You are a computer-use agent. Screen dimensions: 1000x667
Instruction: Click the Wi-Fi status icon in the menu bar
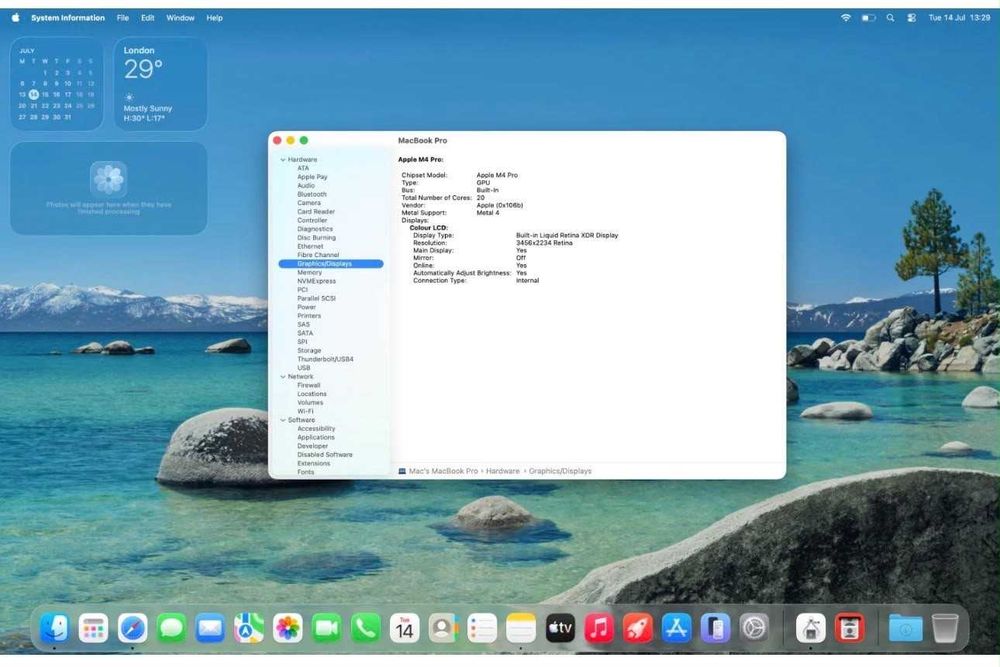coord(846,18)
